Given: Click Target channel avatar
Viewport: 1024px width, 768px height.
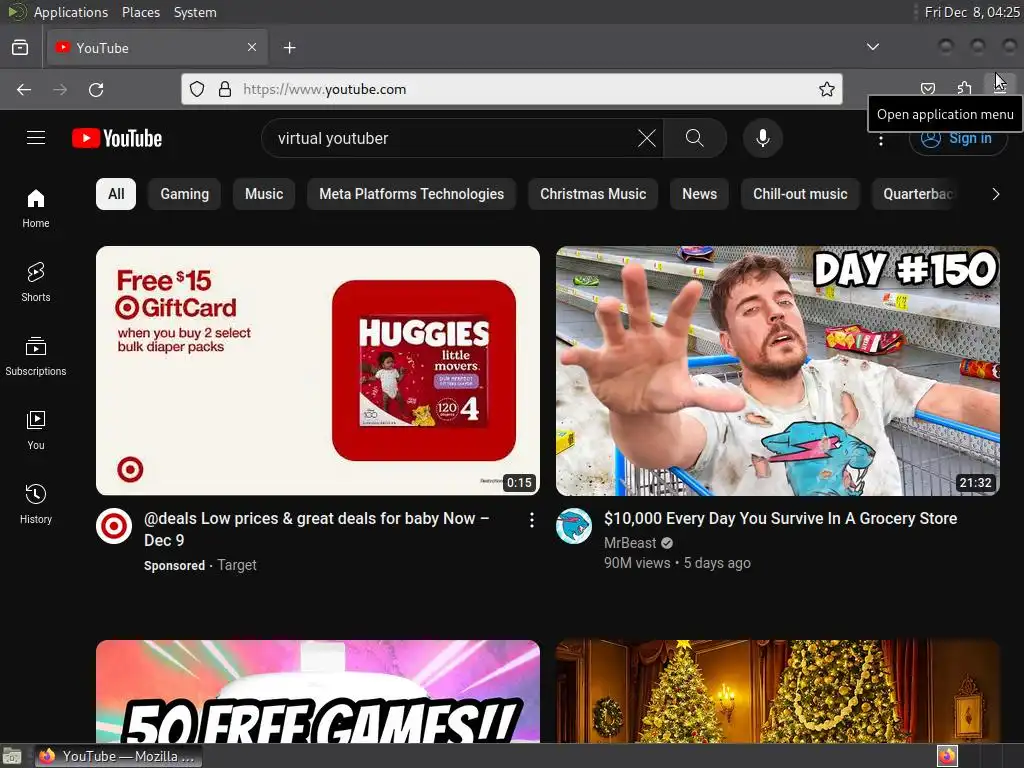Looking at the screenshot, I should 114,526.
